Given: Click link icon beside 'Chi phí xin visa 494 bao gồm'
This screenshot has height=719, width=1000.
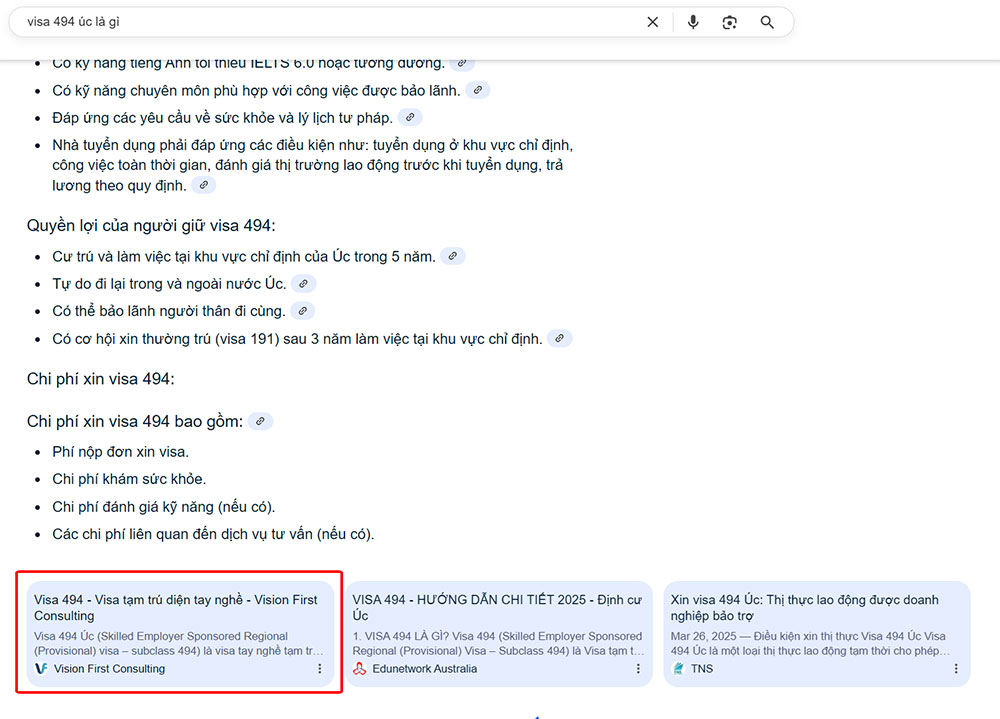Looking at the screenshot, I should (x=260, y=421).
